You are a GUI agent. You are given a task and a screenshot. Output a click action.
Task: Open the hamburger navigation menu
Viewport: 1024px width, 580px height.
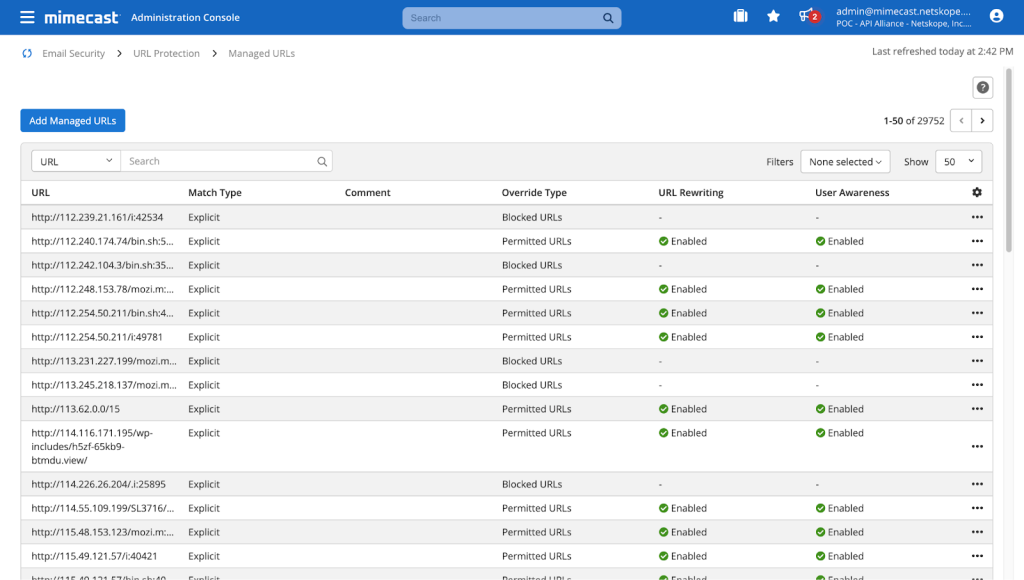click(x=27, y=17)
